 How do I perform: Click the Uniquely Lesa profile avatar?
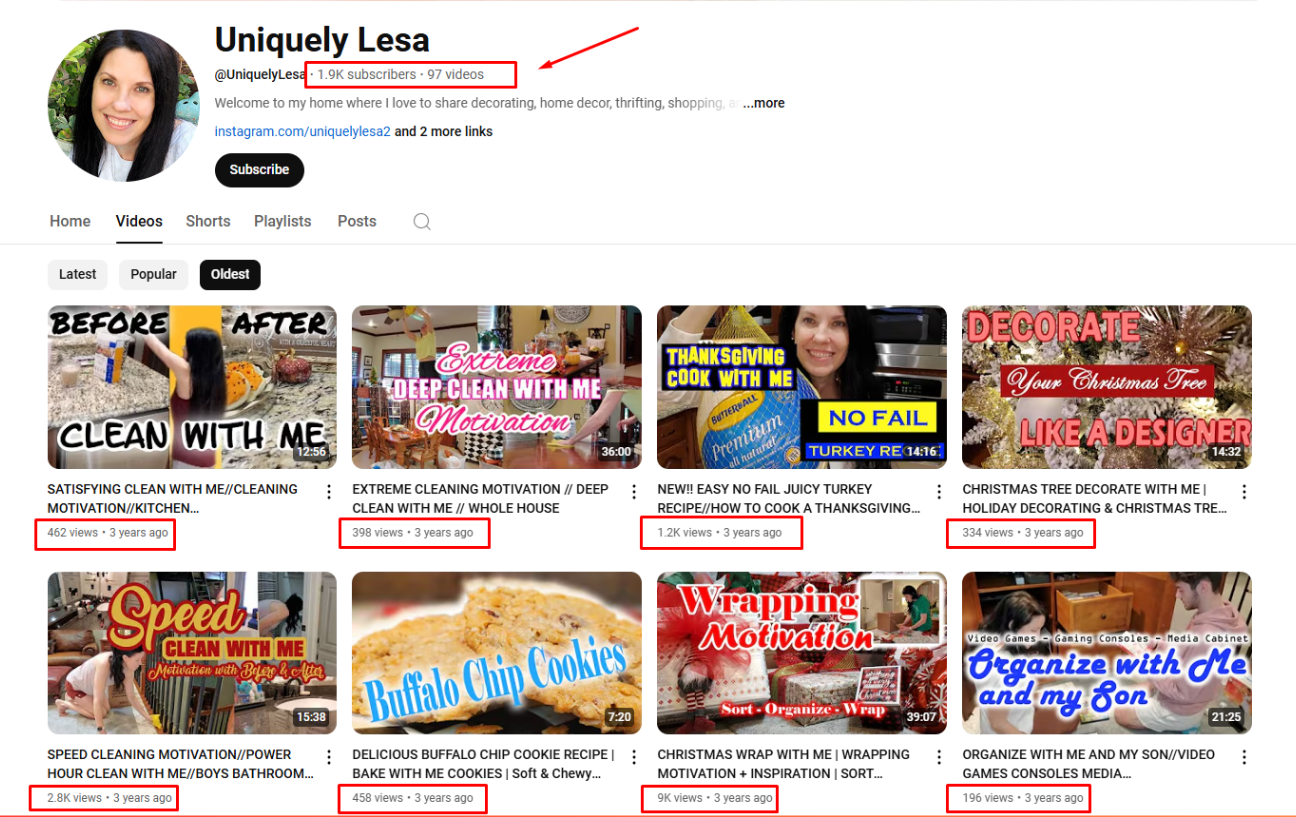124,105
